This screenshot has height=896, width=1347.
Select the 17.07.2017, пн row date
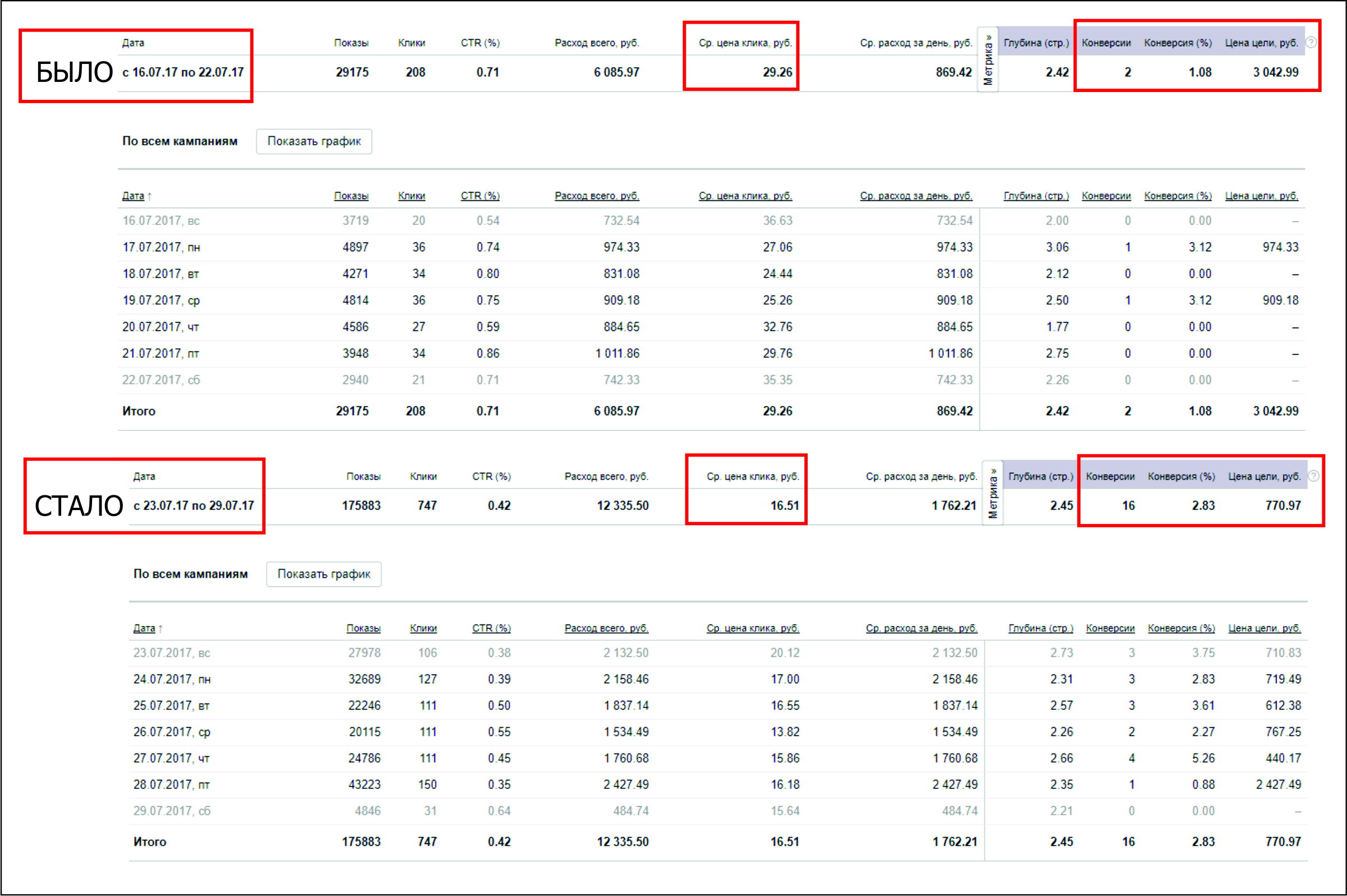(161, 247)
